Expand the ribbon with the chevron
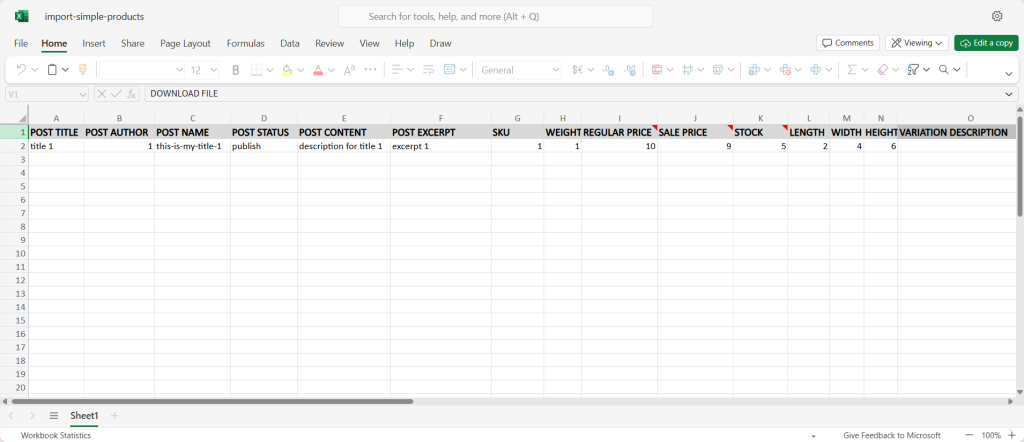 (1010, 74)
